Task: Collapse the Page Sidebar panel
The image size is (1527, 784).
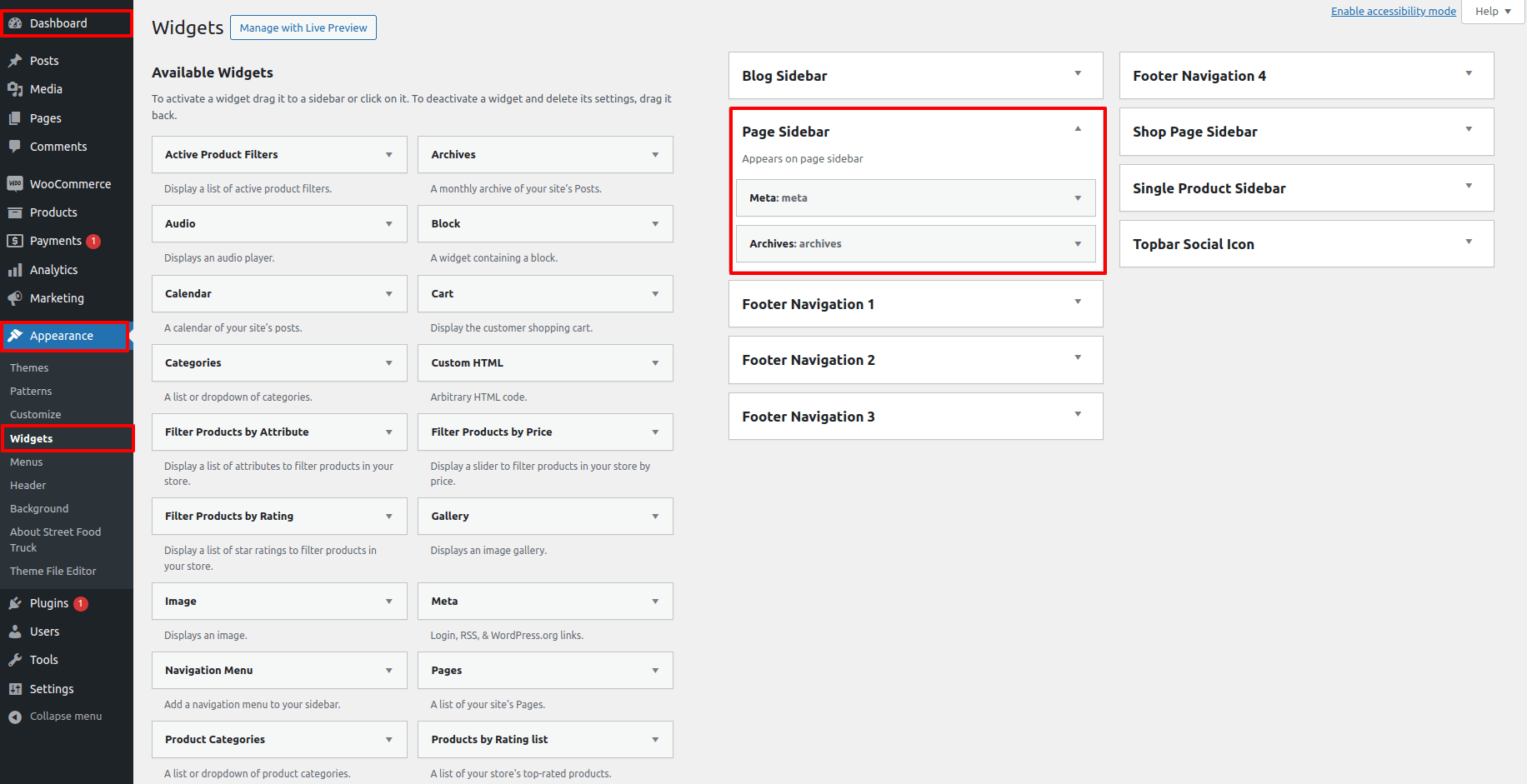Action: (x=1078, y=130)
